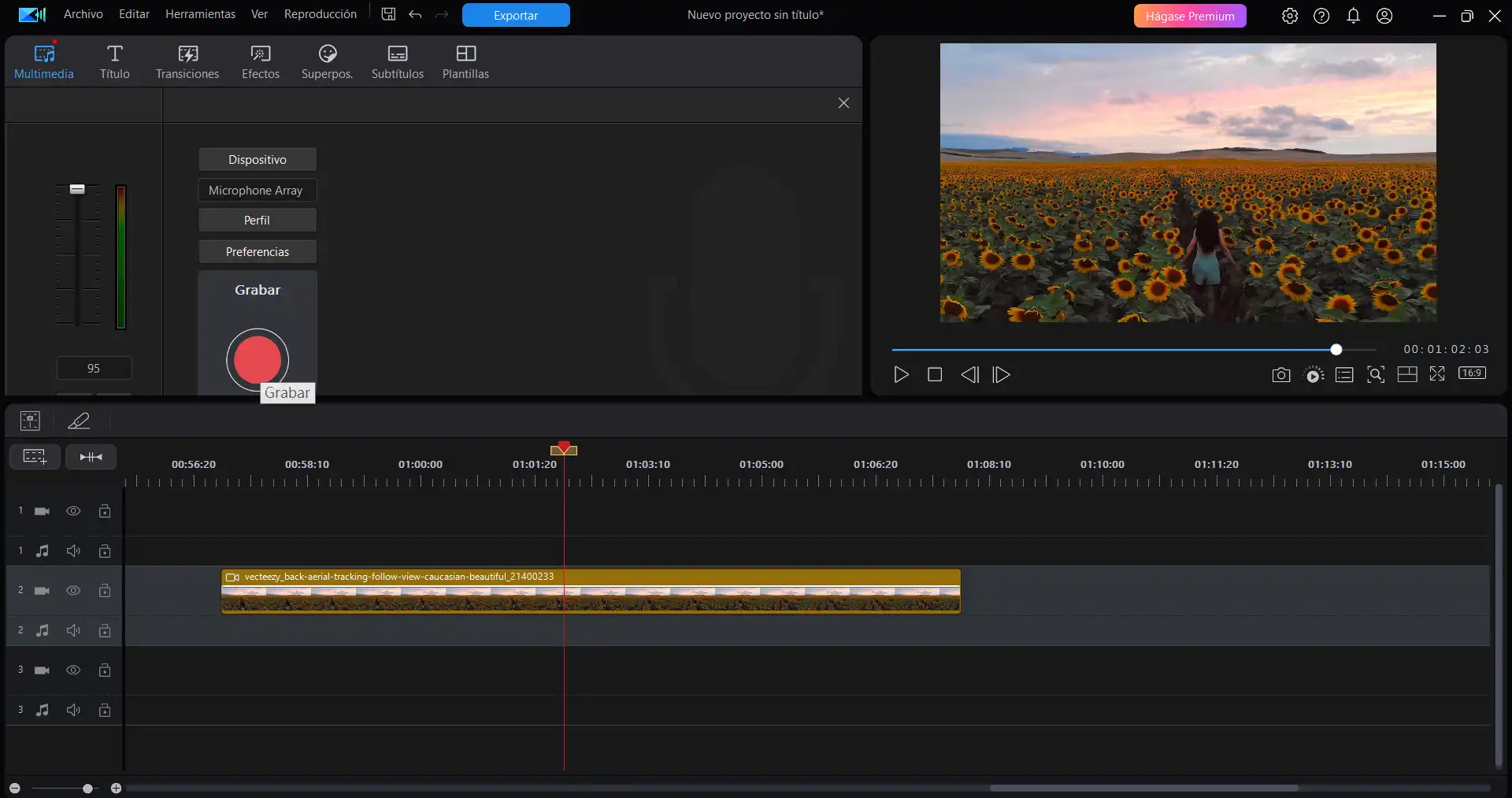Open the screenshot capture tool in preview

pyautogui.click(x=1280, y=375)
